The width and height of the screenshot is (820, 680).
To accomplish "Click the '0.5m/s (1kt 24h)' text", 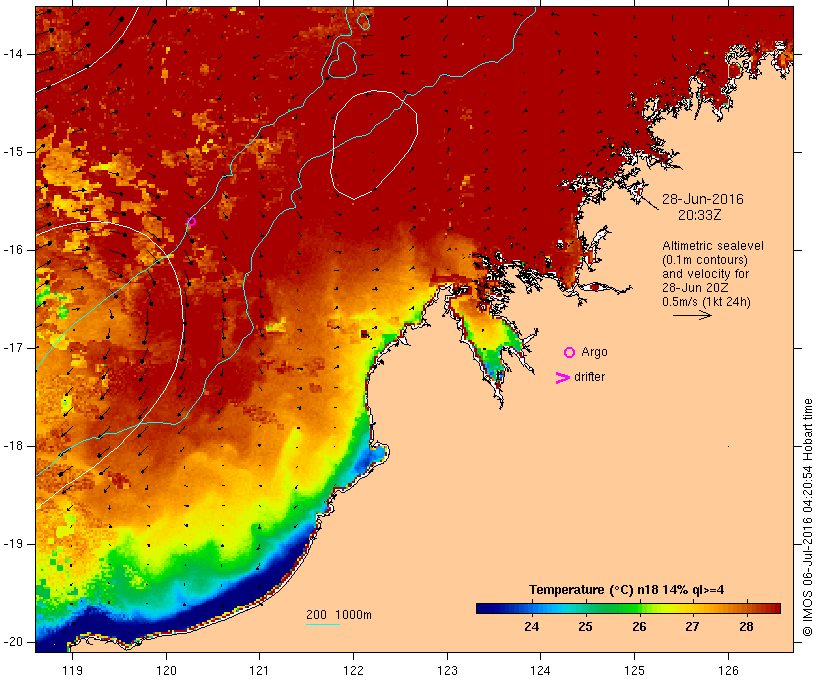I will pyautogui.click(x=707, y=302).
